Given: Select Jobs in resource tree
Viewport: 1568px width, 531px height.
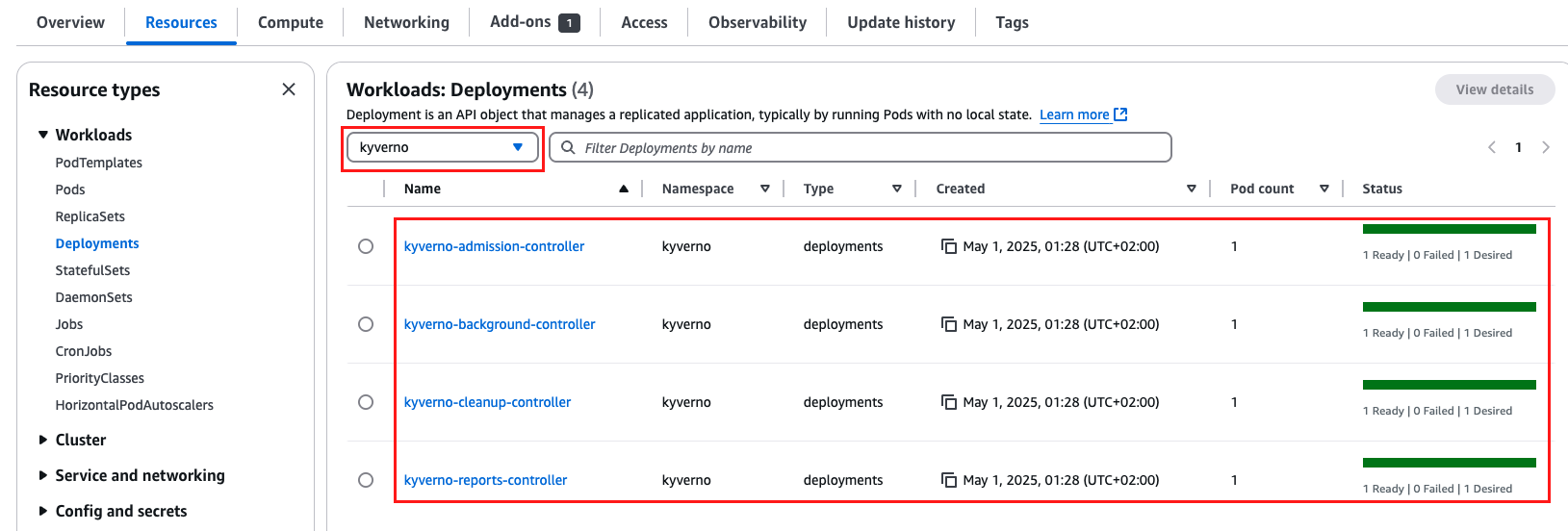Looking at the screenshot, I should [69, 324].
